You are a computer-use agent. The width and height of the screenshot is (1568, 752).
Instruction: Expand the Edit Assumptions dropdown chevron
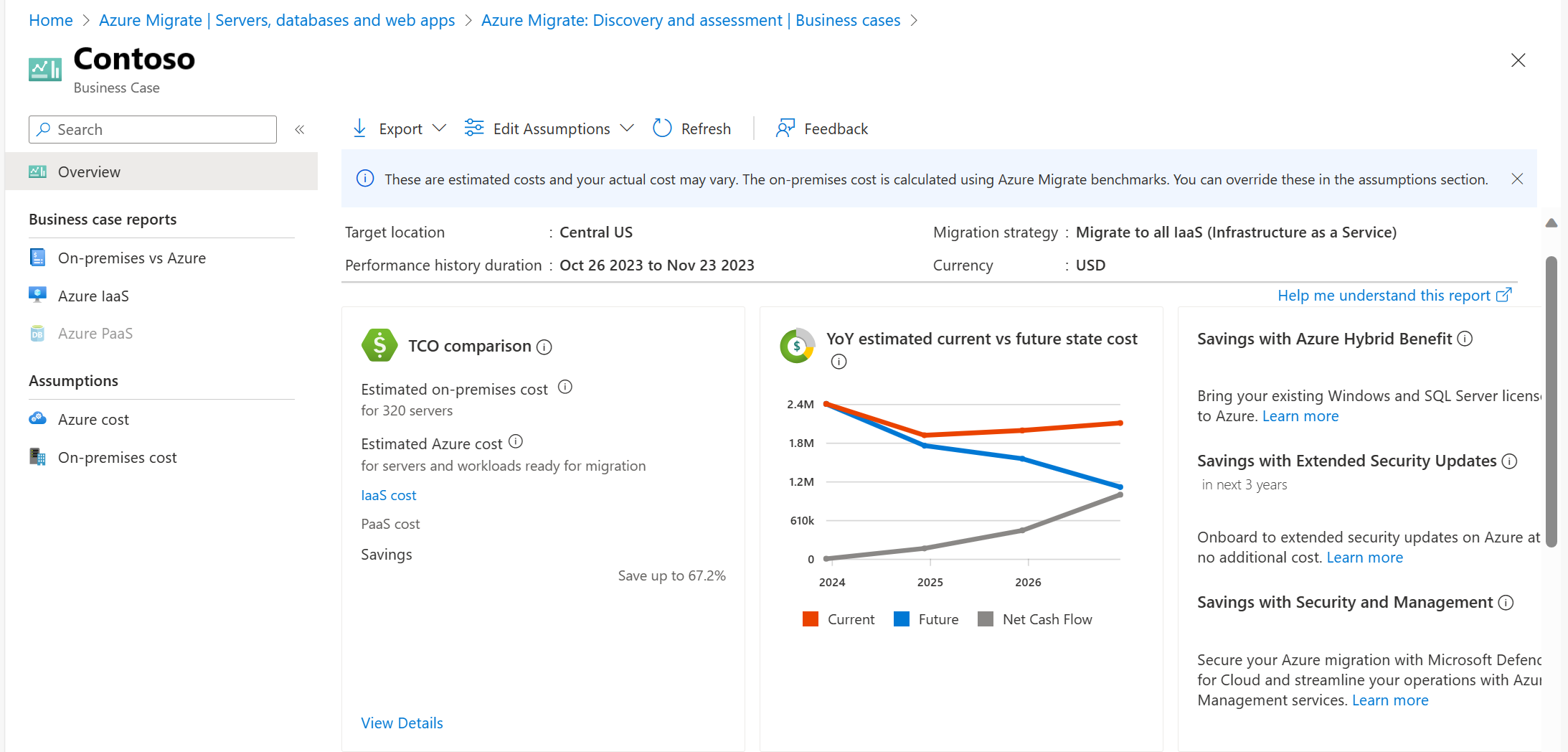coord(627,128)
